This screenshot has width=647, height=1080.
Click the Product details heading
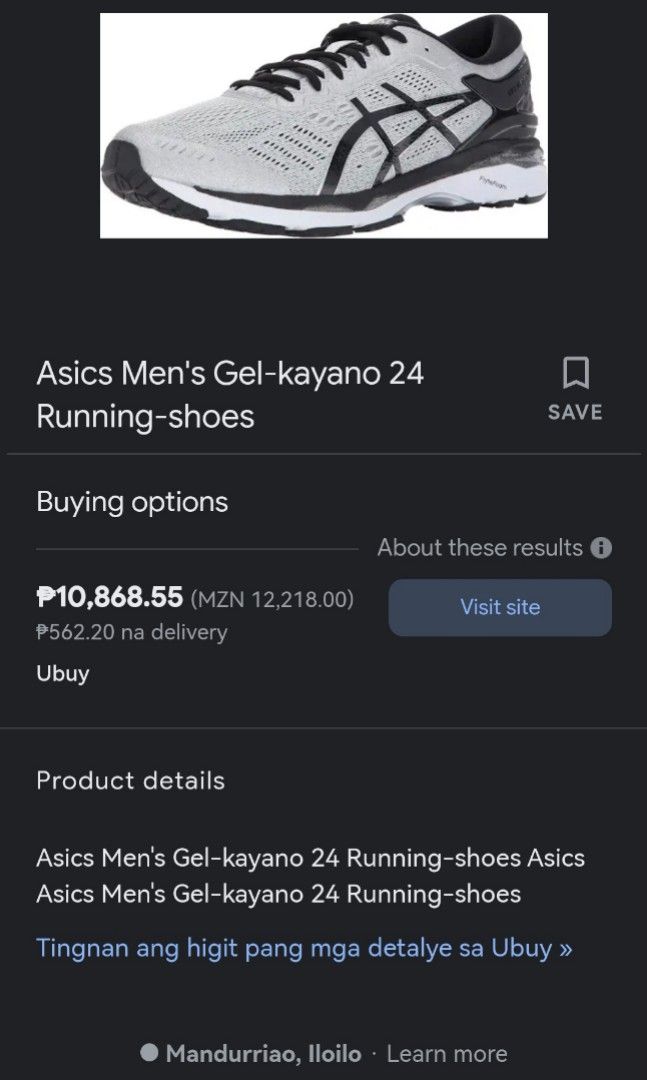coord(130,780)
